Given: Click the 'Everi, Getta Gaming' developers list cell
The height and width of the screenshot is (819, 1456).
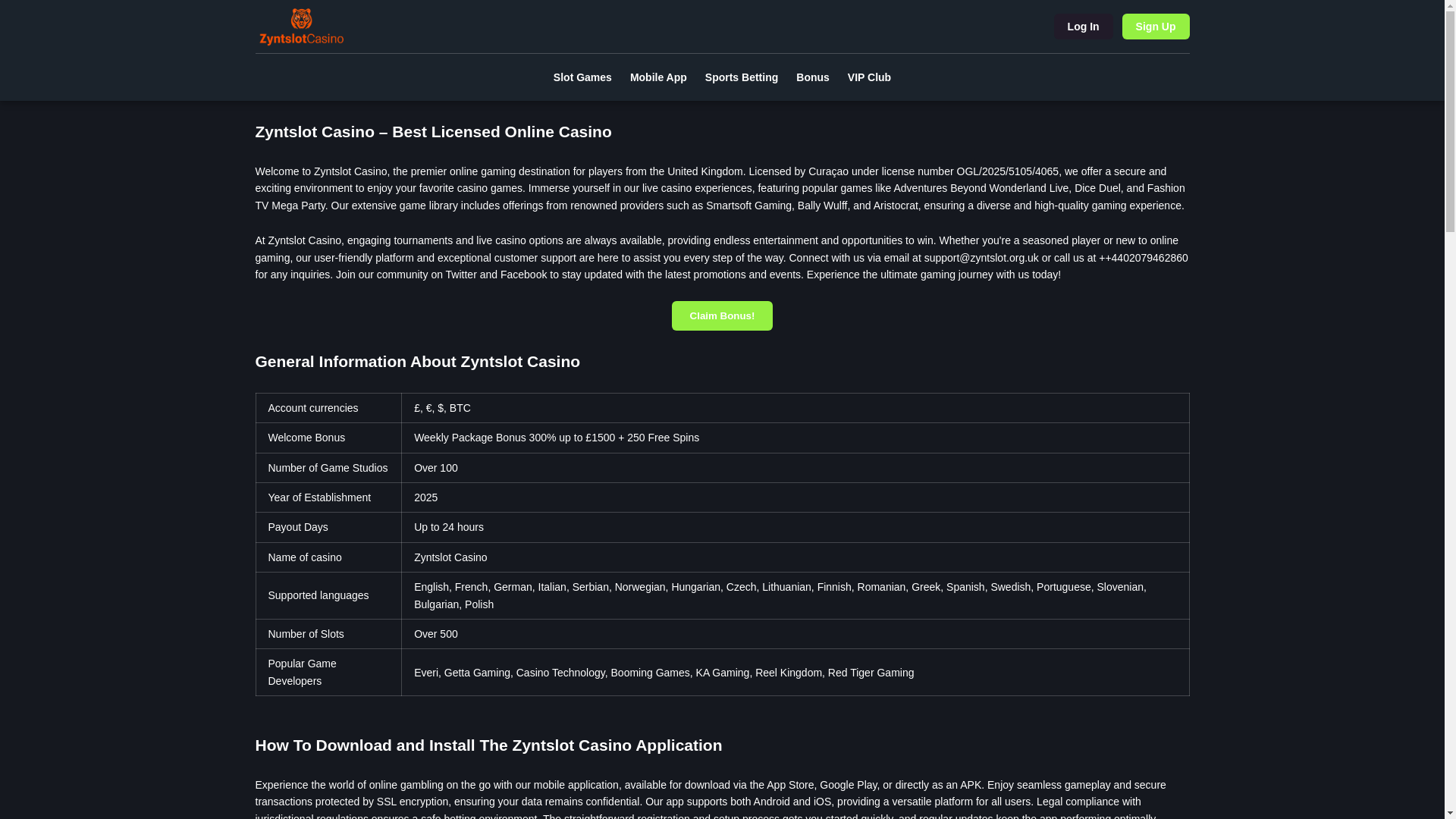Looking at the screenshot, I should point(795,672).
